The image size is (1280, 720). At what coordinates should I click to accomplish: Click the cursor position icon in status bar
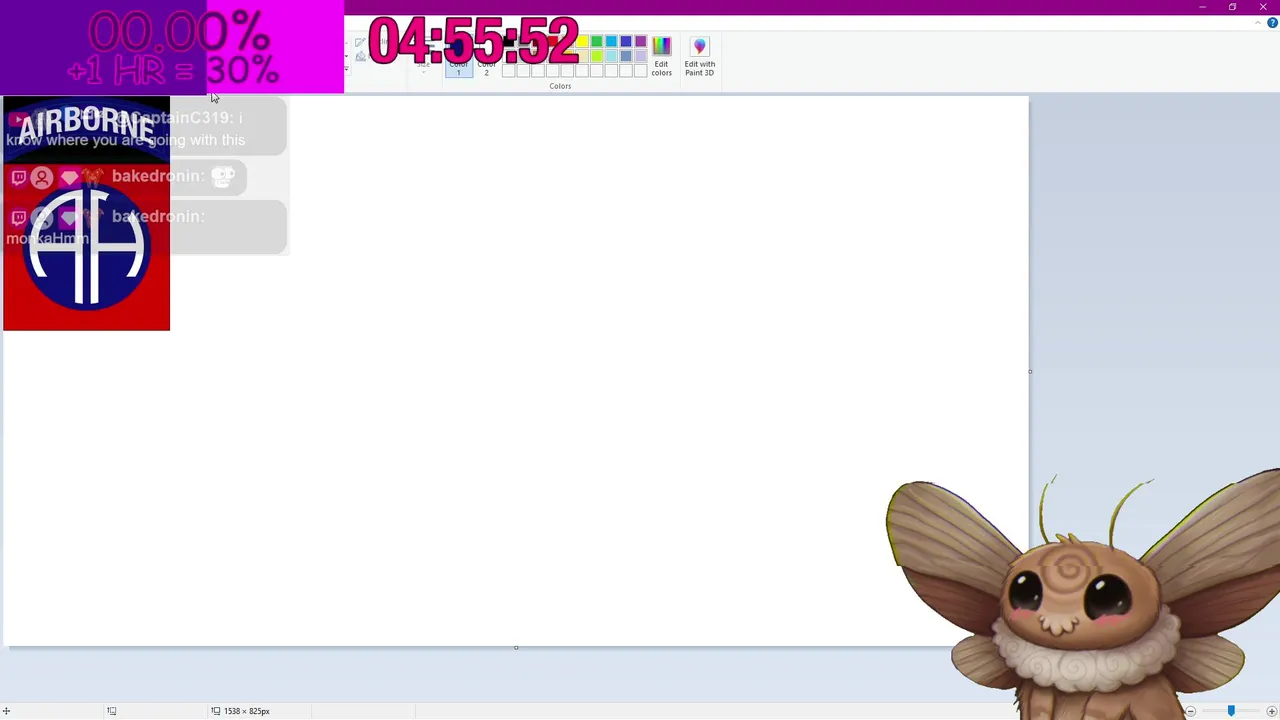[x=6, y=711]
